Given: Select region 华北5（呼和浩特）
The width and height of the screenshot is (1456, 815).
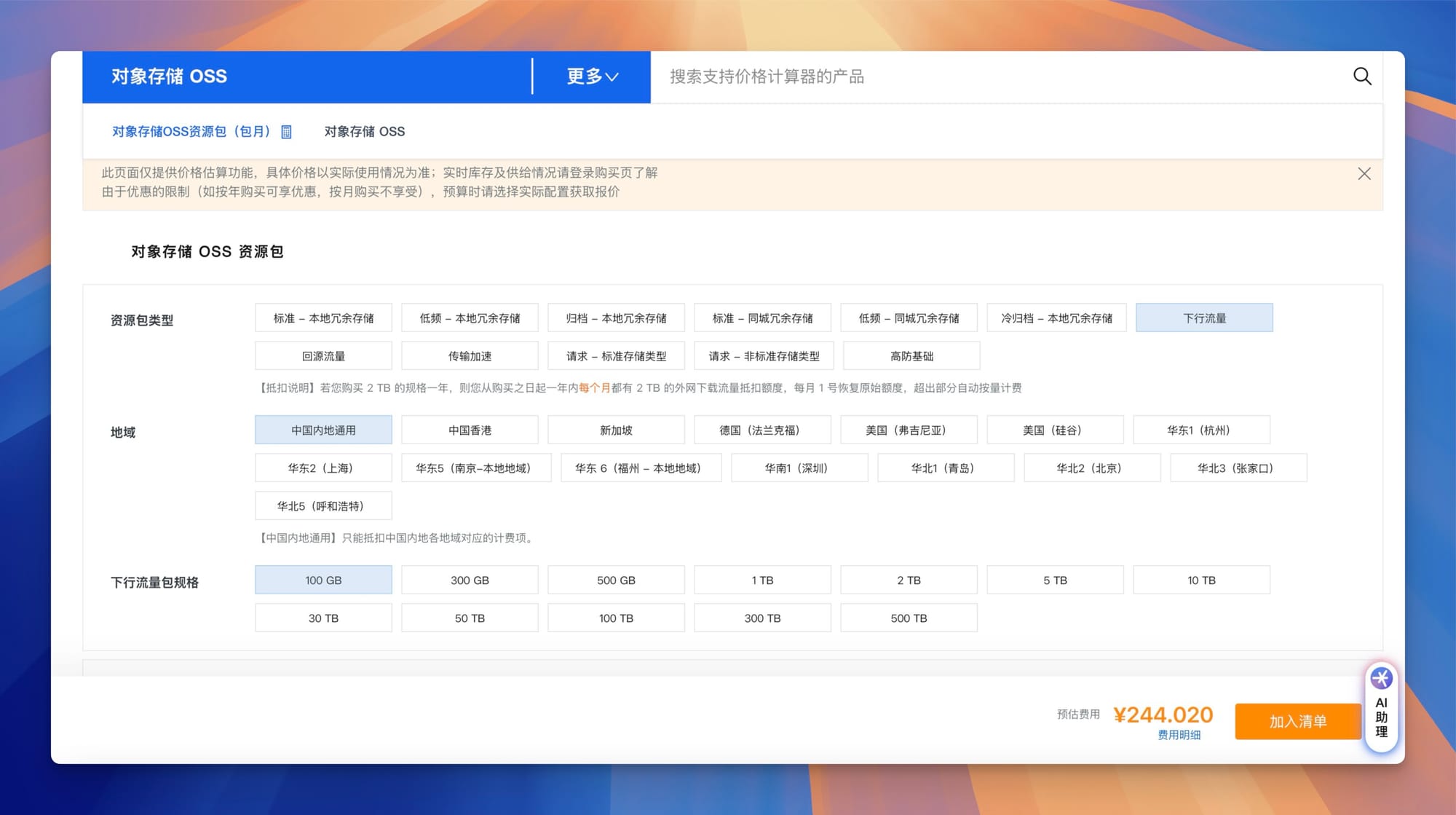Looking at the screenshot, I should [323, 506].
